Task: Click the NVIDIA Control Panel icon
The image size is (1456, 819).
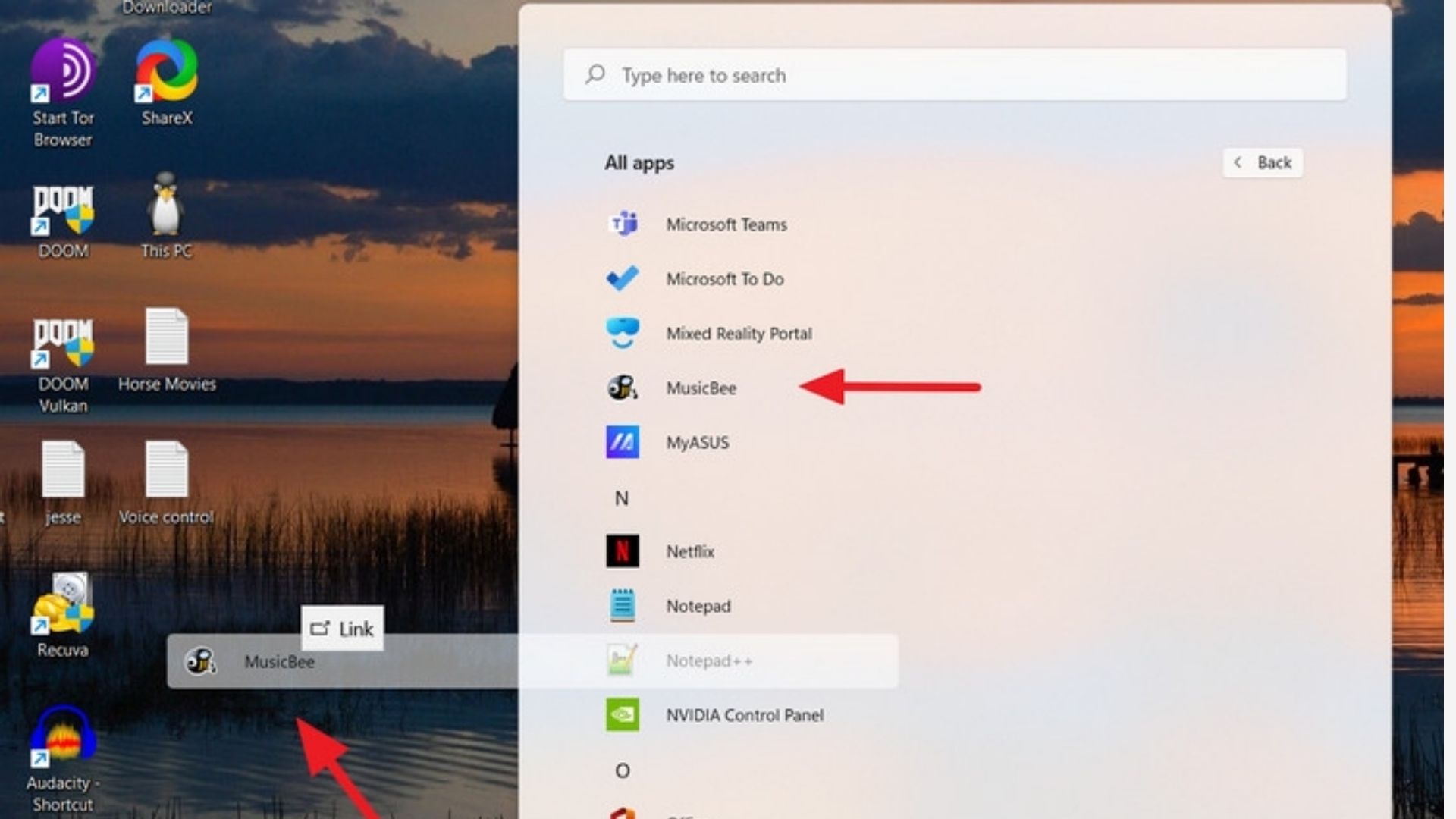Action: [x=623, y=715]
